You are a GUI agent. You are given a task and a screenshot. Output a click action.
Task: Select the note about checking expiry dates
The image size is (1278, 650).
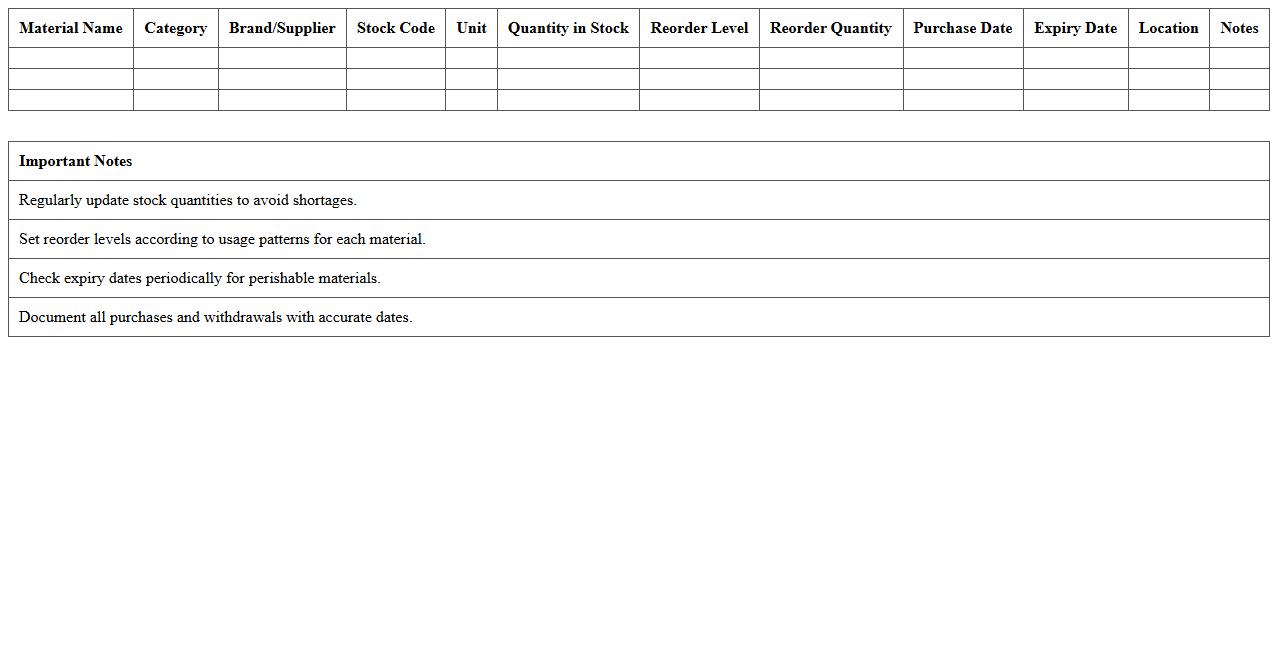tap(200, 278)
